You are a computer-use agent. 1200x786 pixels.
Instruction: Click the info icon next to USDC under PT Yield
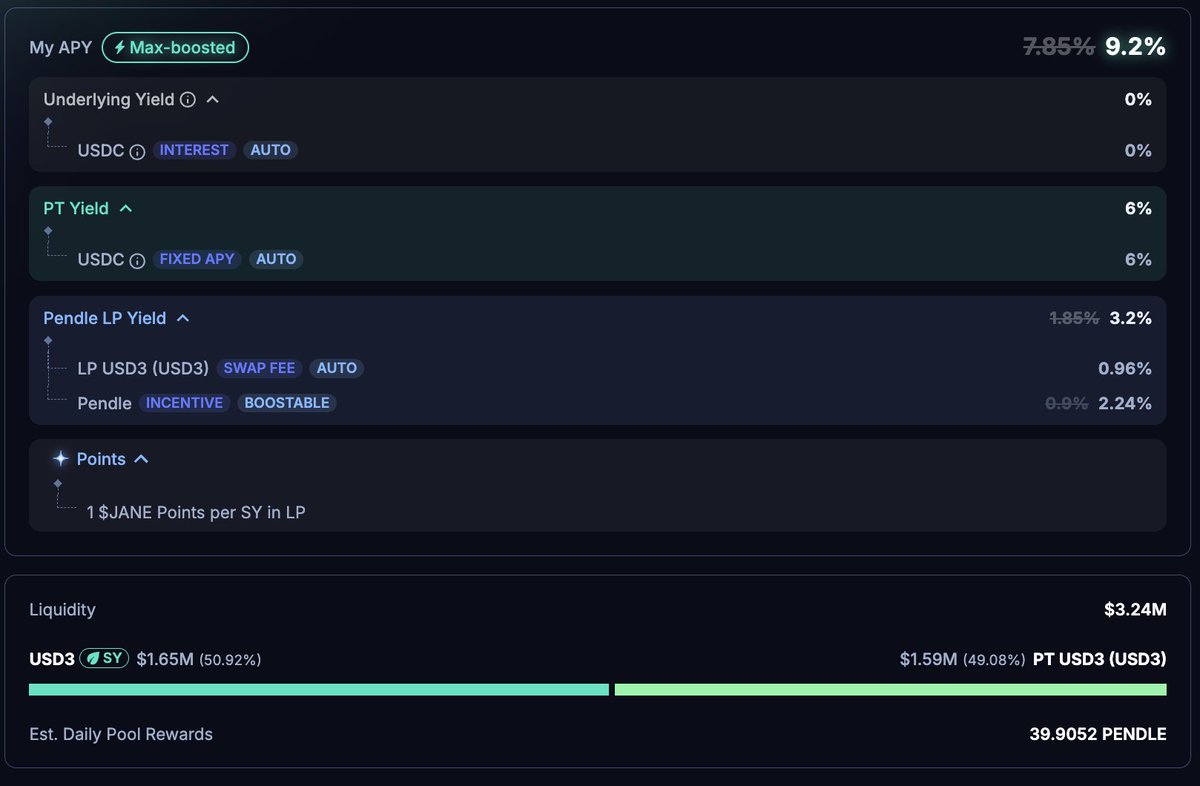(x=138, y=260)
